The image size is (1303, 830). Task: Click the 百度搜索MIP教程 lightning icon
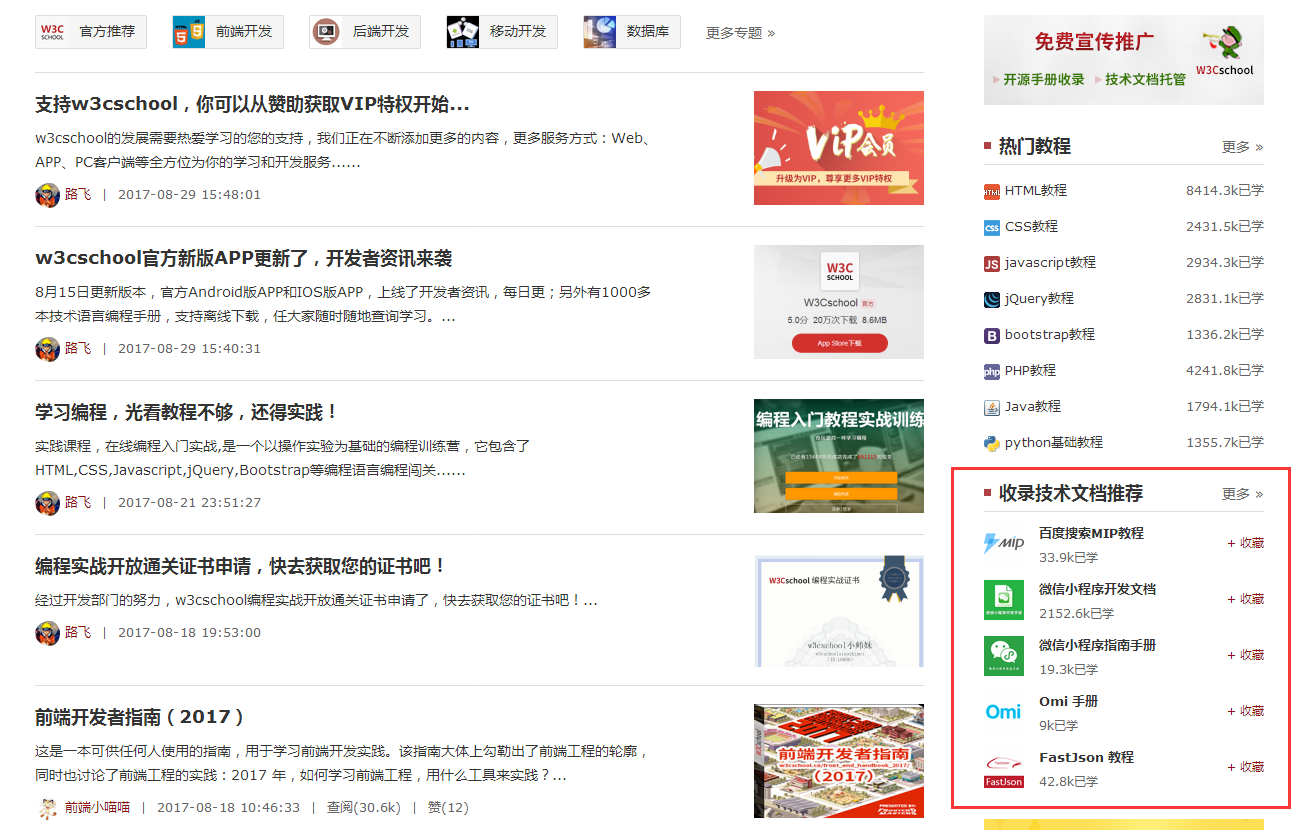[x=1003, y=543]
